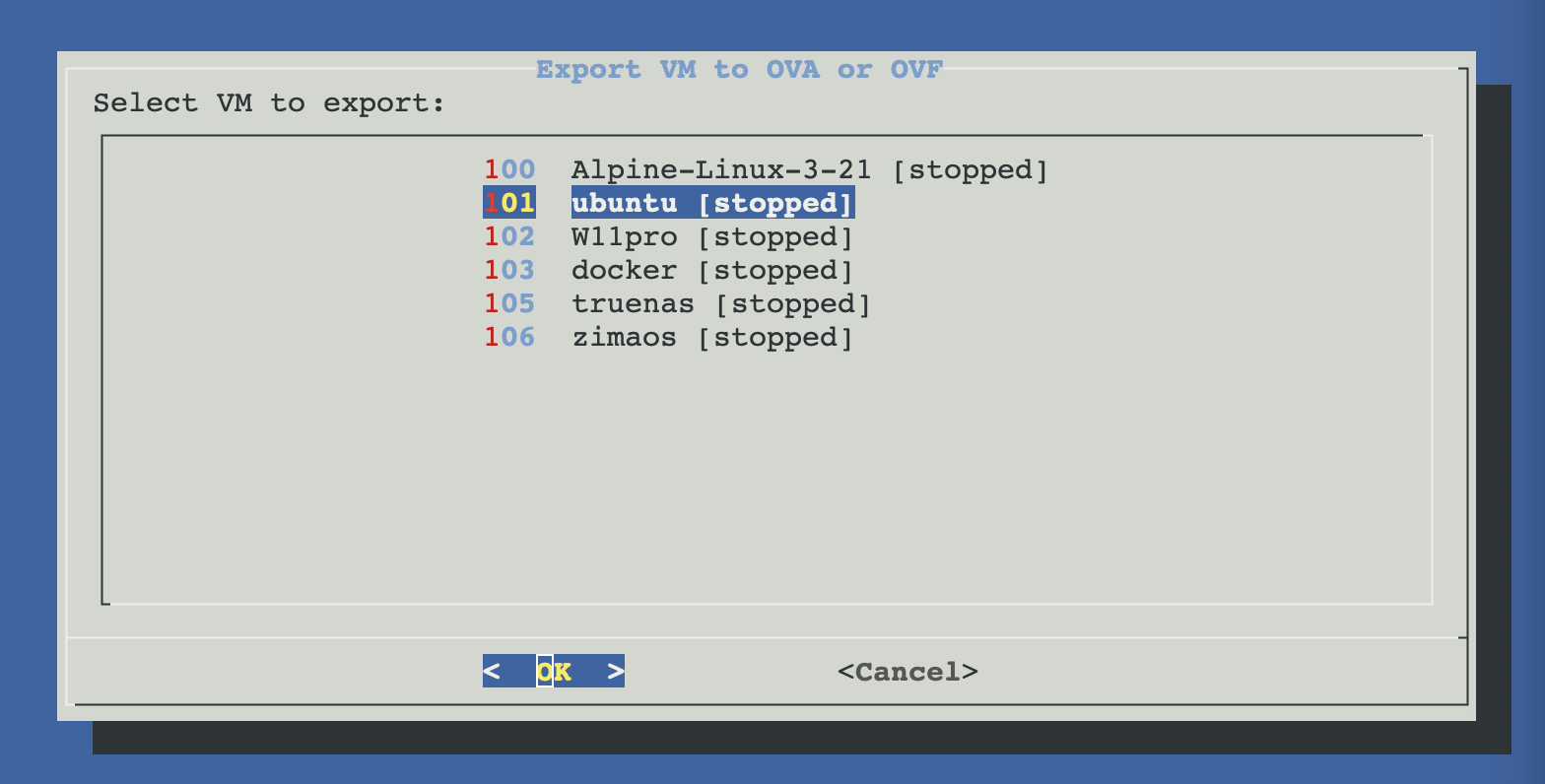Image resolution: width=1545 pixels, height=784 pixels.
Task: Click the dialog title Export VM to OVA or OVF
Action: tap(739, 70)
